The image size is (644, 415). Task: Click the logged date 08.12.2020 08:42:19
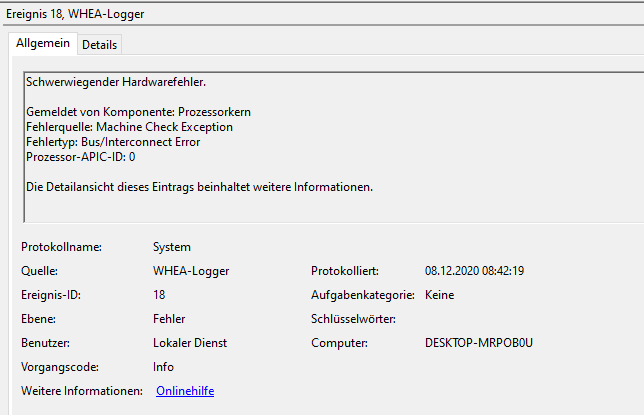point(474,271)
